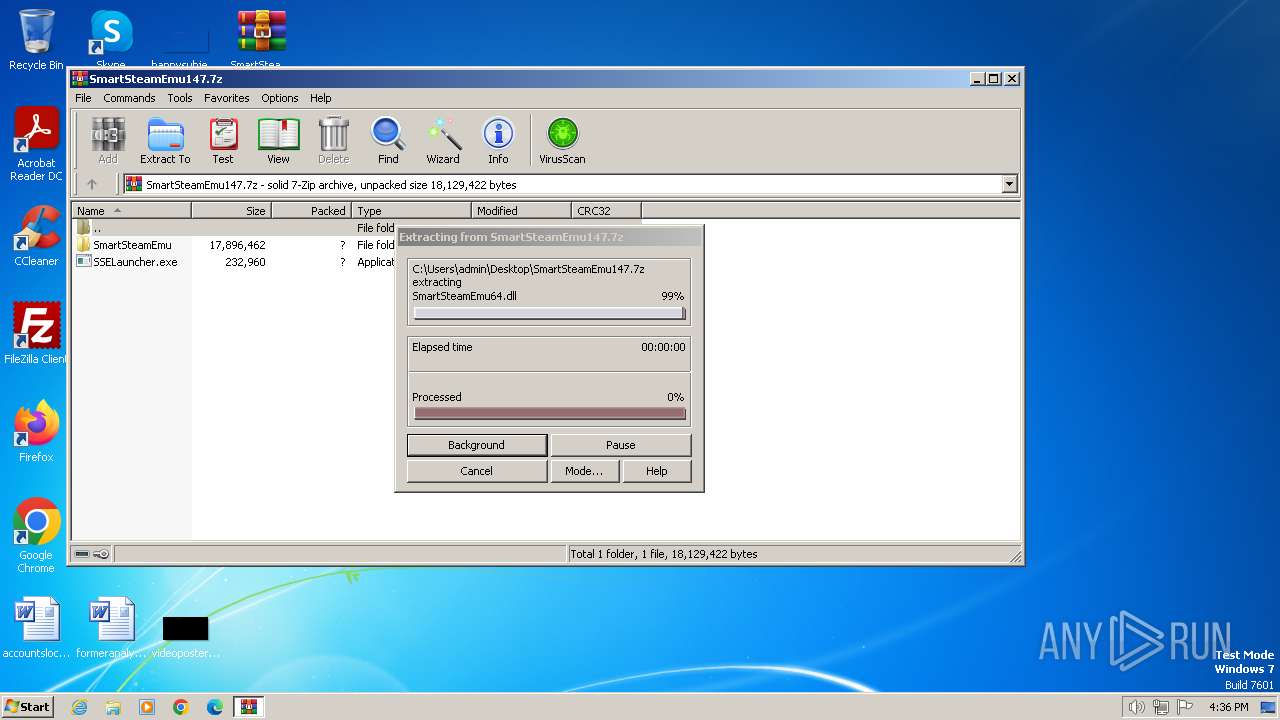The width and height of the screenshot is (1280, 720).
Task: Click the size value 17,896,462
Action: click(x=237, y=245)
